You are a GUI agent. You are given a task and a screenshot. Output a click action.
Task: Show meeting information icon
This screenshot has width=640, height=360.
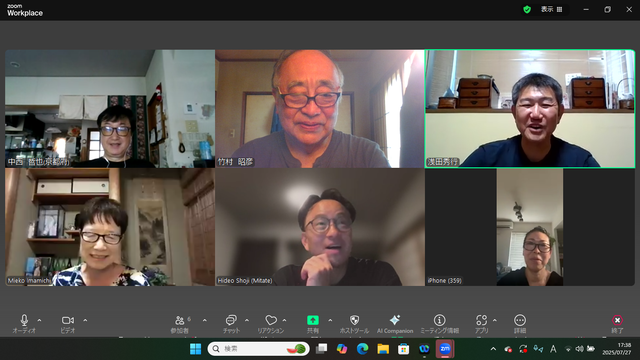[x=440, y=320]
